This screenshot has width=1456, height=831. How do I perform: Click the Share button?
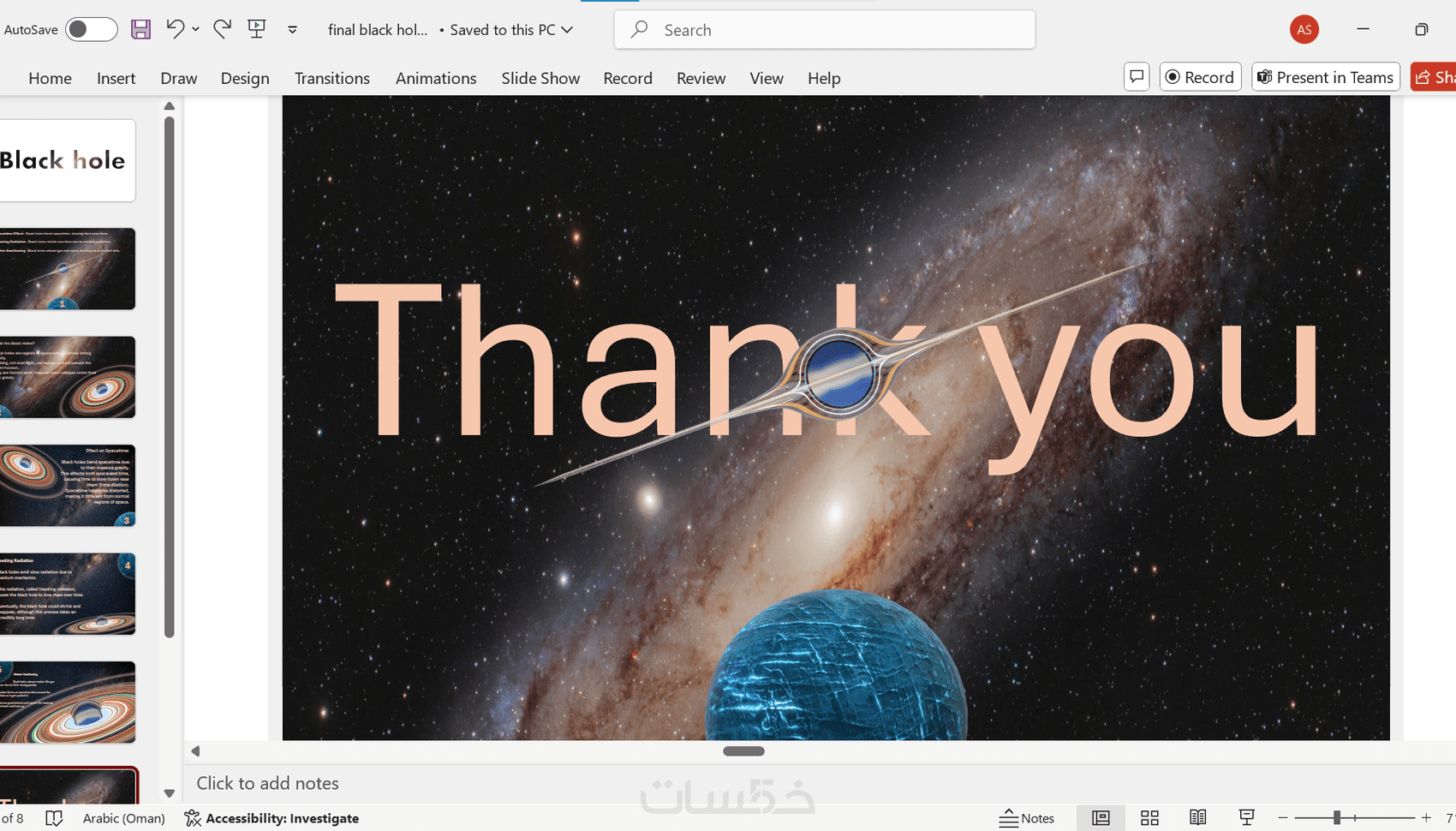1434,77
